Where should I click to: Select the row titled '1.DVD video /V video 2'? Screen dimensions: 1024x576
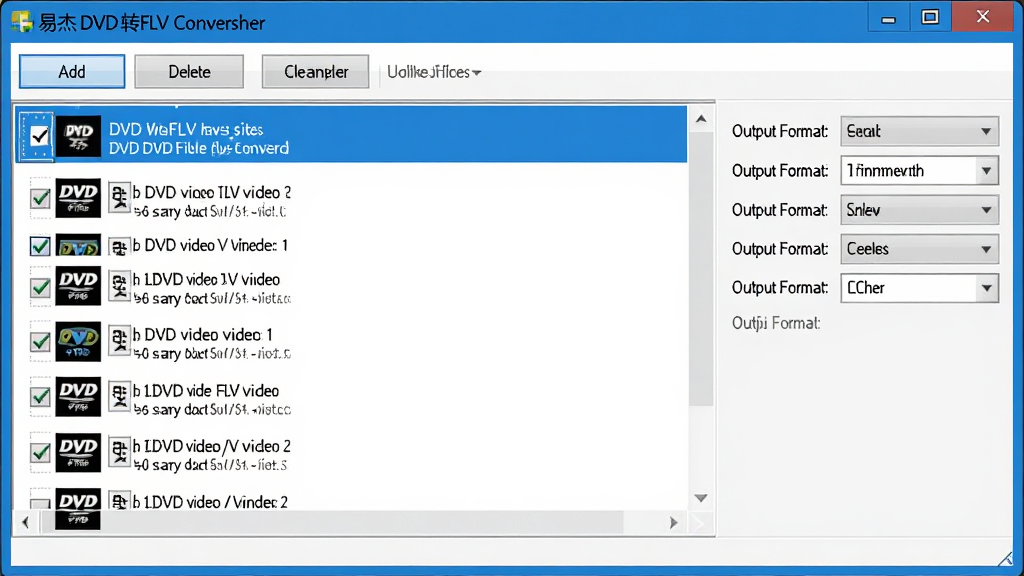click(351, 453)
